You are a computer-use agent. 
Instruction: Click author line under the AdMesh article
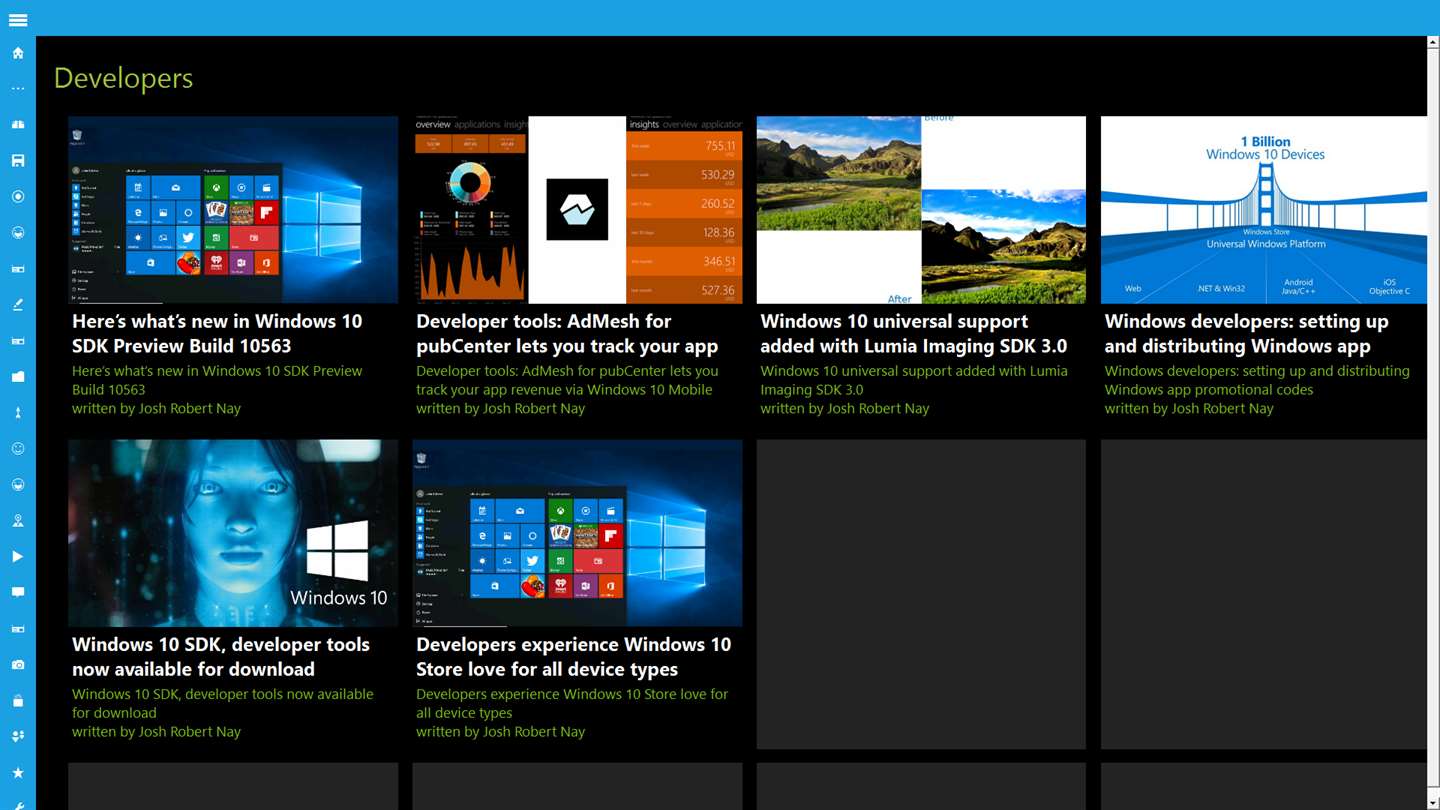(x=500, y=408)
